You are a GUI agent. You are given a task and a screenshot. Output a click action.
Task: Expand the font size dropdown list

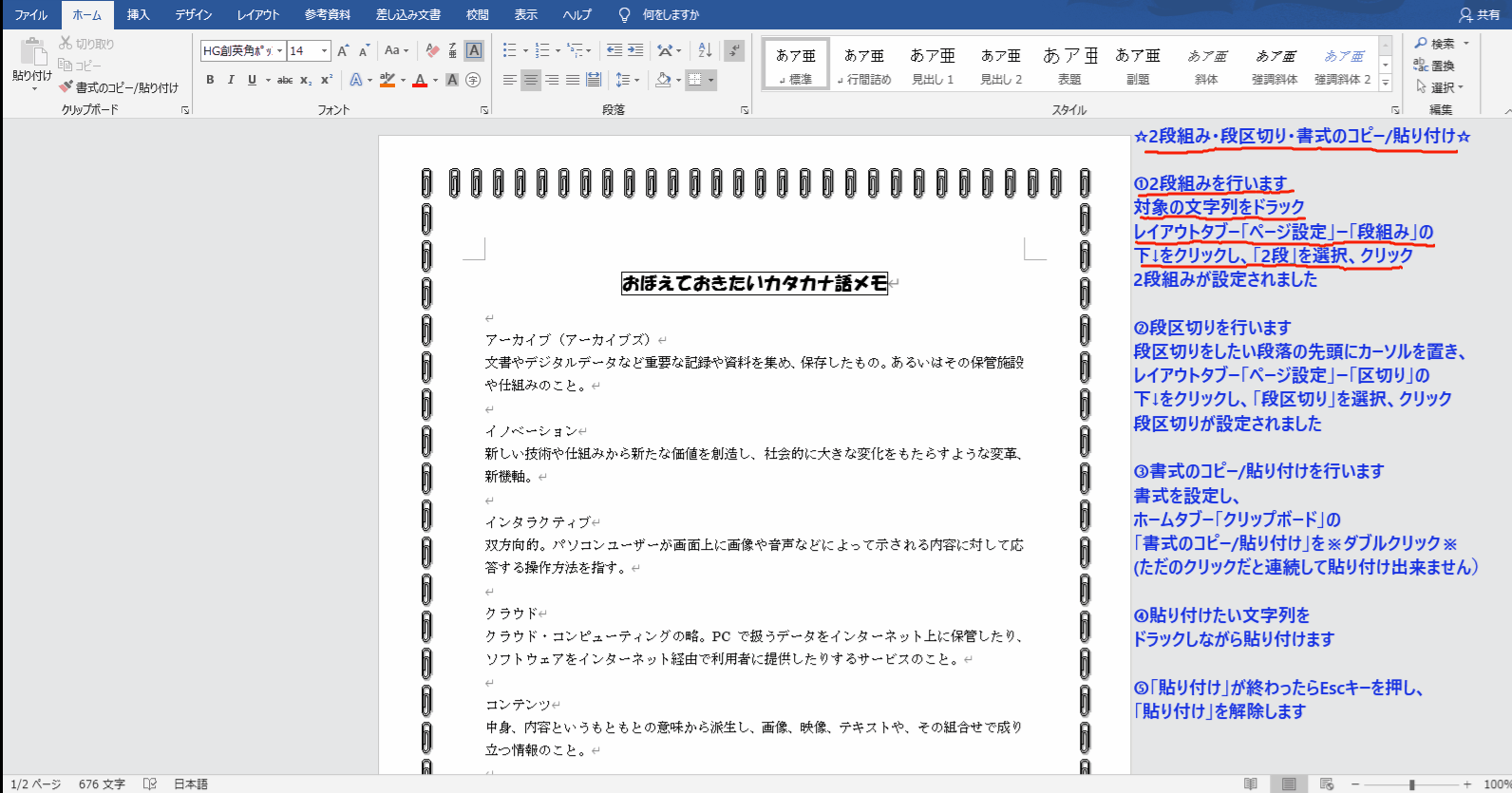coord(325,50)
